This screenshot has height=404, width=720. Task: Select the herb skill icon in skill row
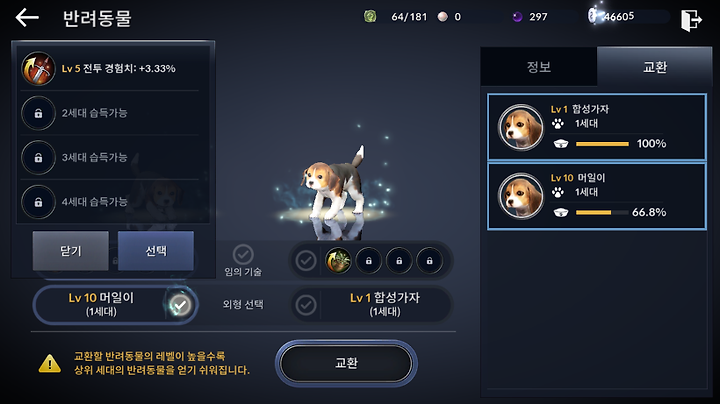point(338,261)
